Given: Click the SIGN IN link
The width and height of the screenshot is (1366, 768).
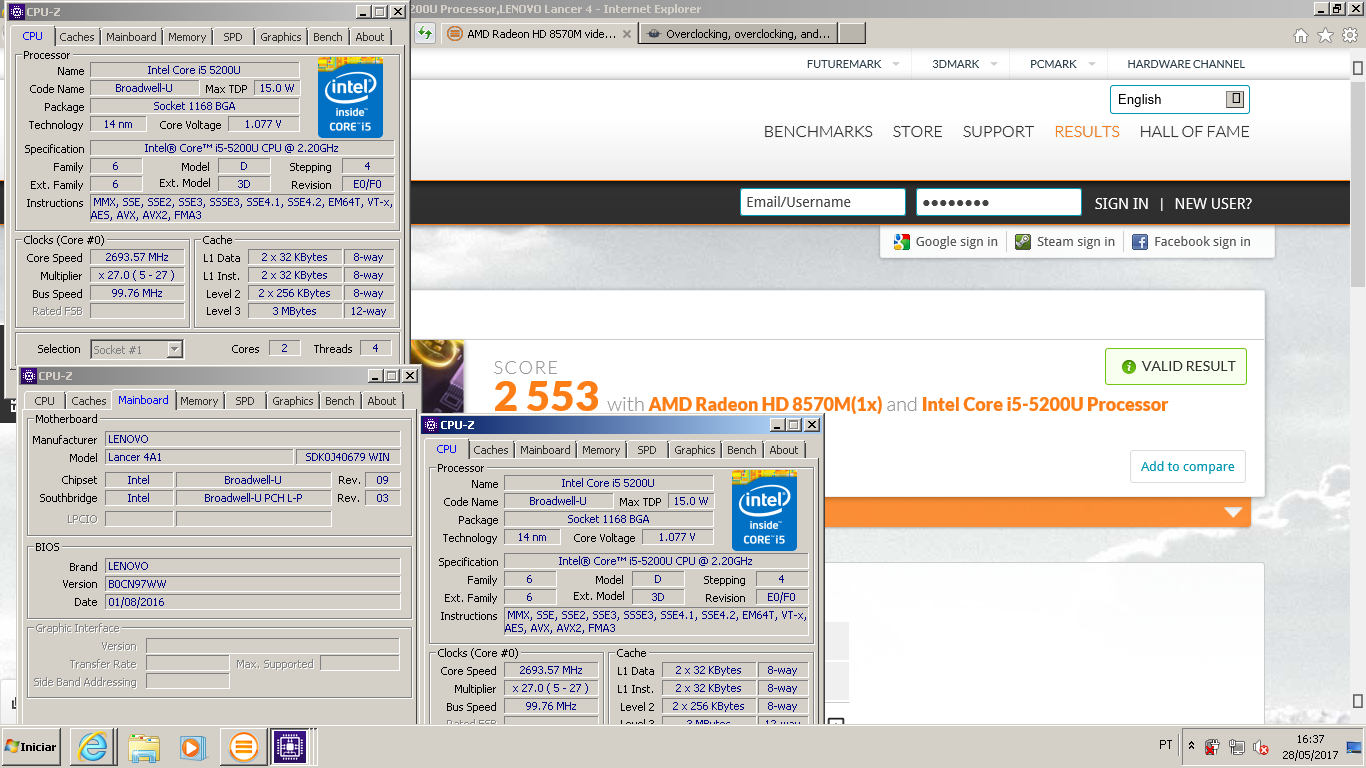Looking at the screenshot, I should (1121, 203).
